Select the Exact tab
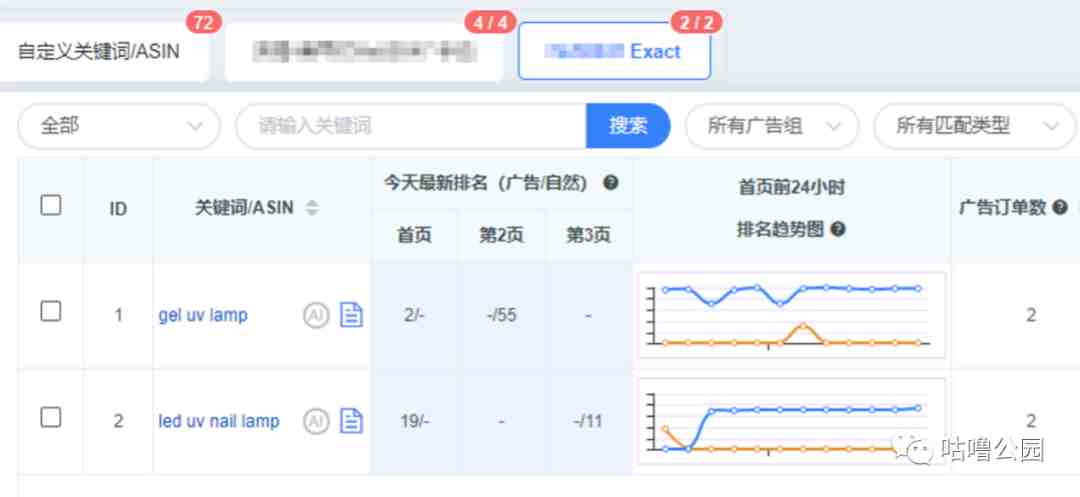 pos(614,51)
